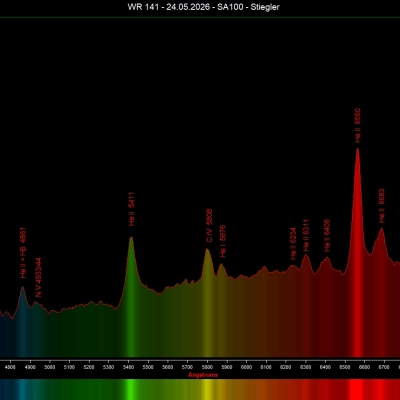The image size is (400, 400).
Task: Click the He II 6311 annotation
Action: coord(306,235)
